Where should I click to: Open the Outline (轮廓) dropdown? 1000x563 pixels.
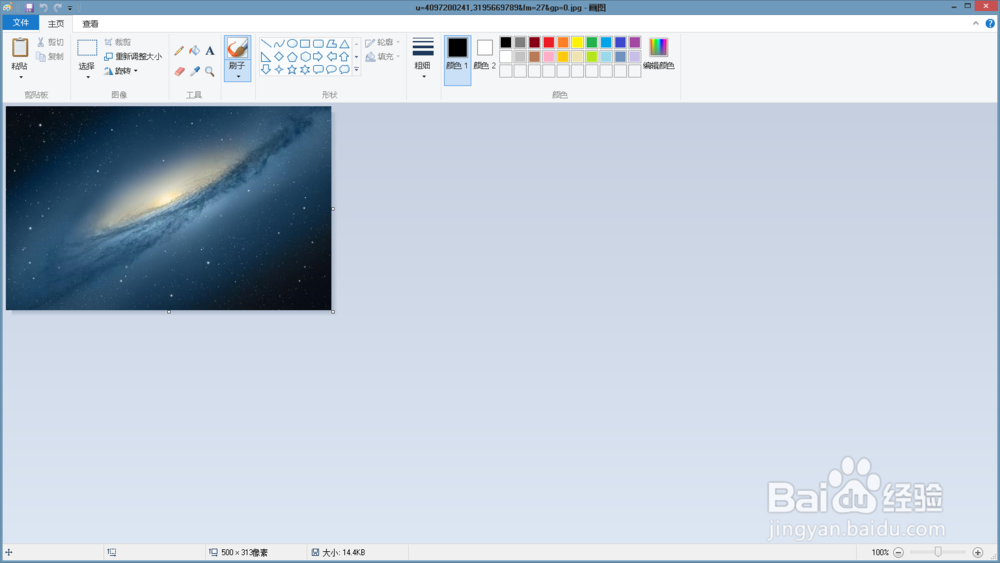pos(383,42)
